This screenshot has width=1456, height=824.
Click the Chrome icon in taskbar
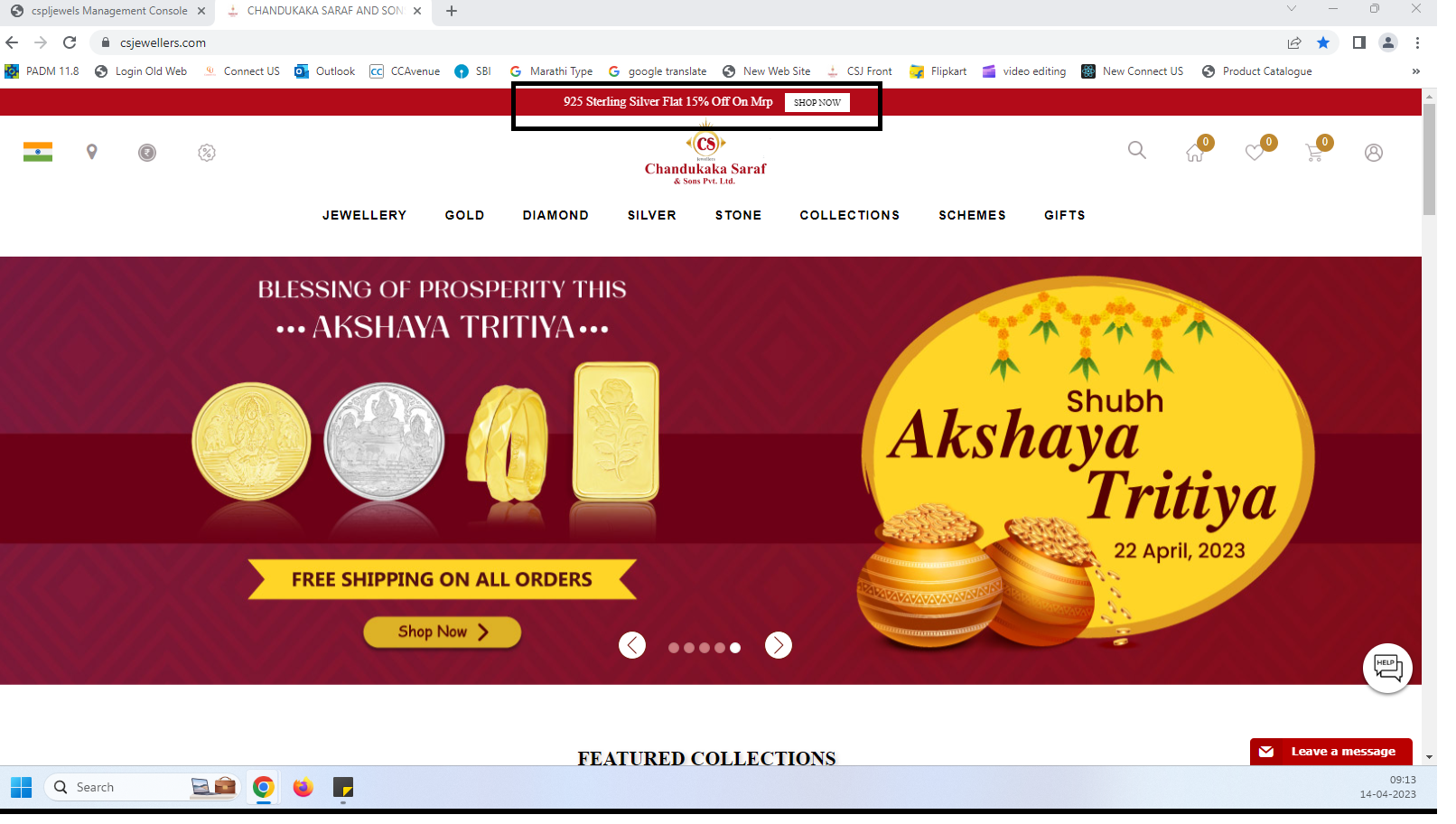pyautogui.click(x=264, y=788)
